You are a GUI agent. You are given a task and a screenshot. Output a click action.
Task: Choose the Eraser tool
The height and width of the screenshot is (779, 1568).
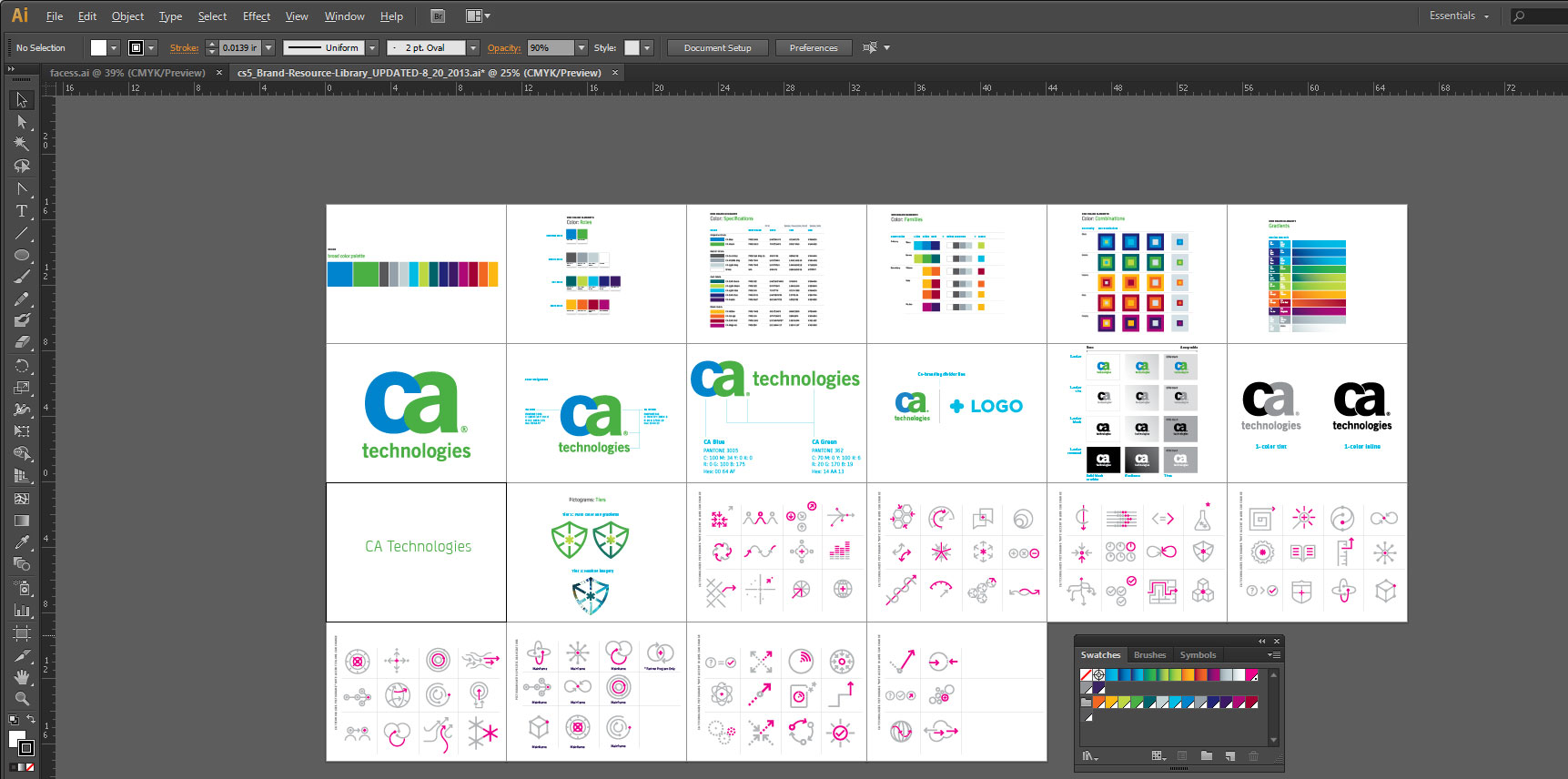(22, 343)
